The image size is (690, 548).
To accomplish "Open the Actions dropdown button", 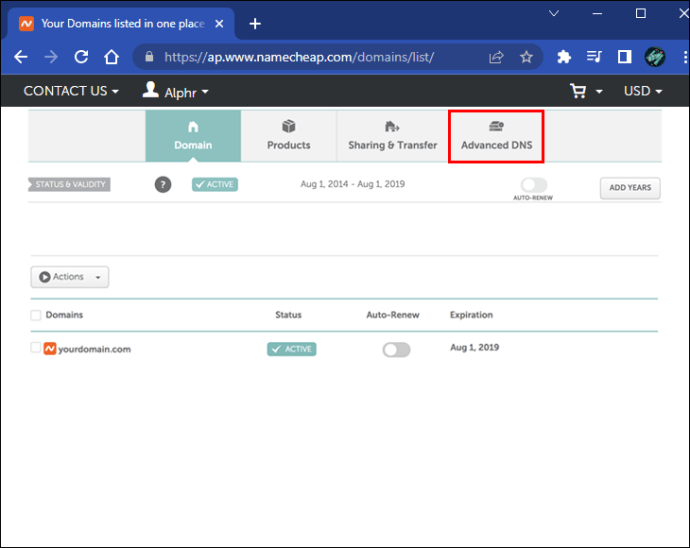I will click(x=70, y=277).
